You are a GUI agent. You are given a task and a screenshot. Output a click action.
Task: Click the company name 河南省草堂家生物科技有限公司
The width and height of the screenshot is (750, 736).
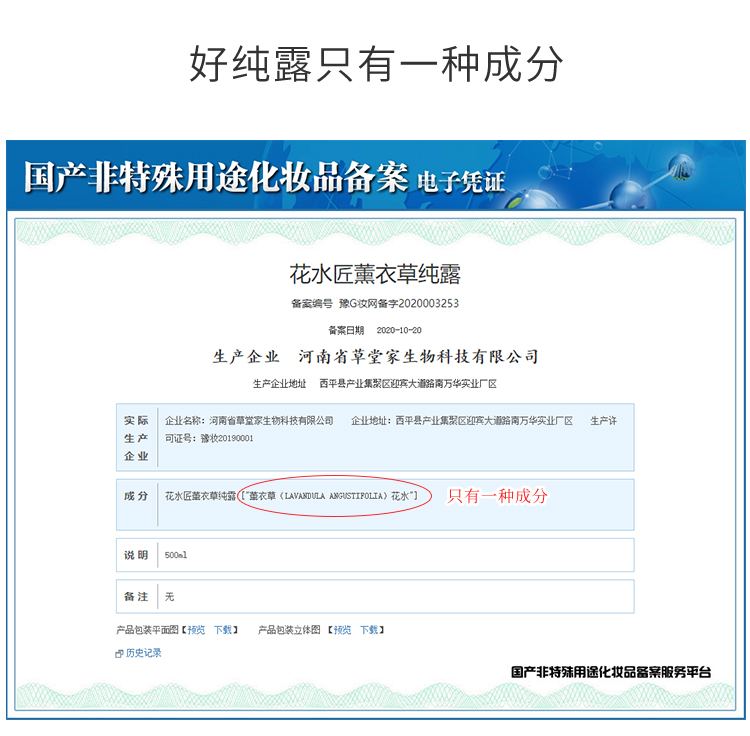[419, 357]
